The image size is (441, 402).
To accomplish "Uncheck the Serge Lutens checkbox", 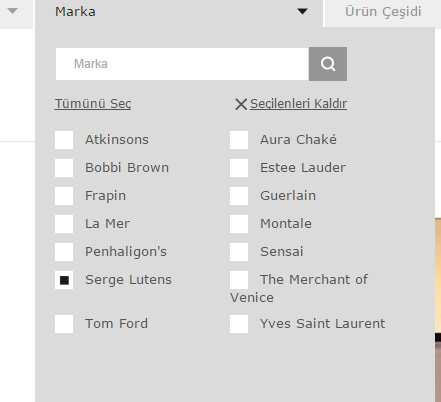I will tap(64, 280).
